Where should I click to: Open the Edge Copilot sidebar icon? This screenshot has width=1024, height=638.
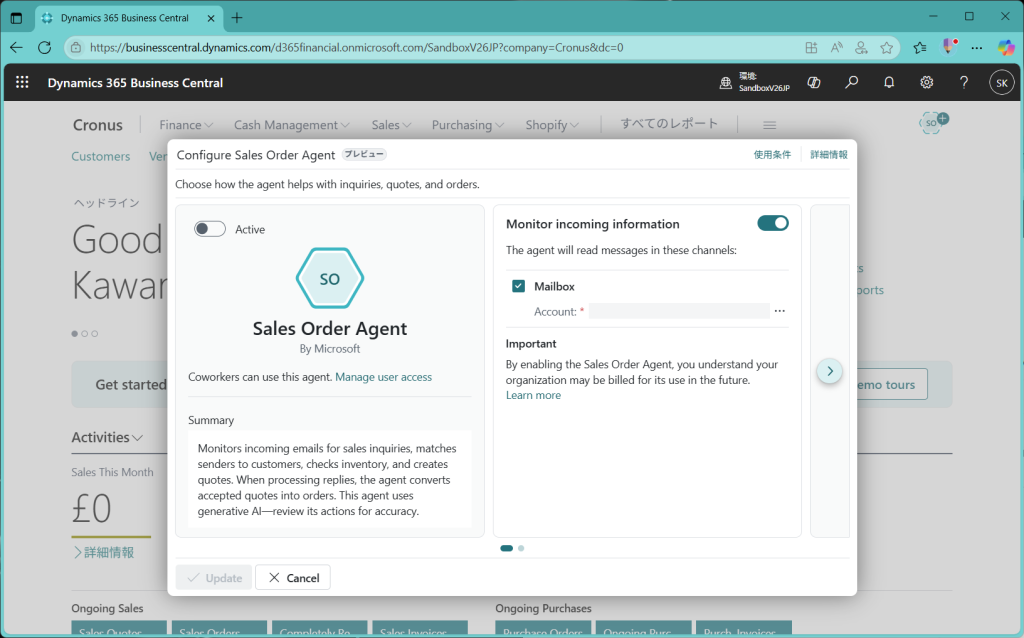coord(1006,47)
